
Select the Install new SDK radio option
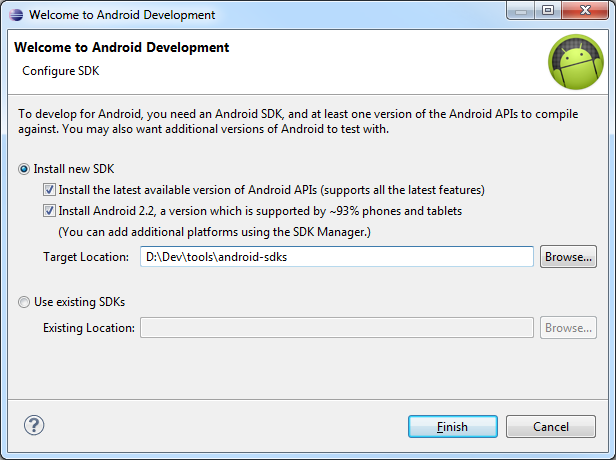24,169
